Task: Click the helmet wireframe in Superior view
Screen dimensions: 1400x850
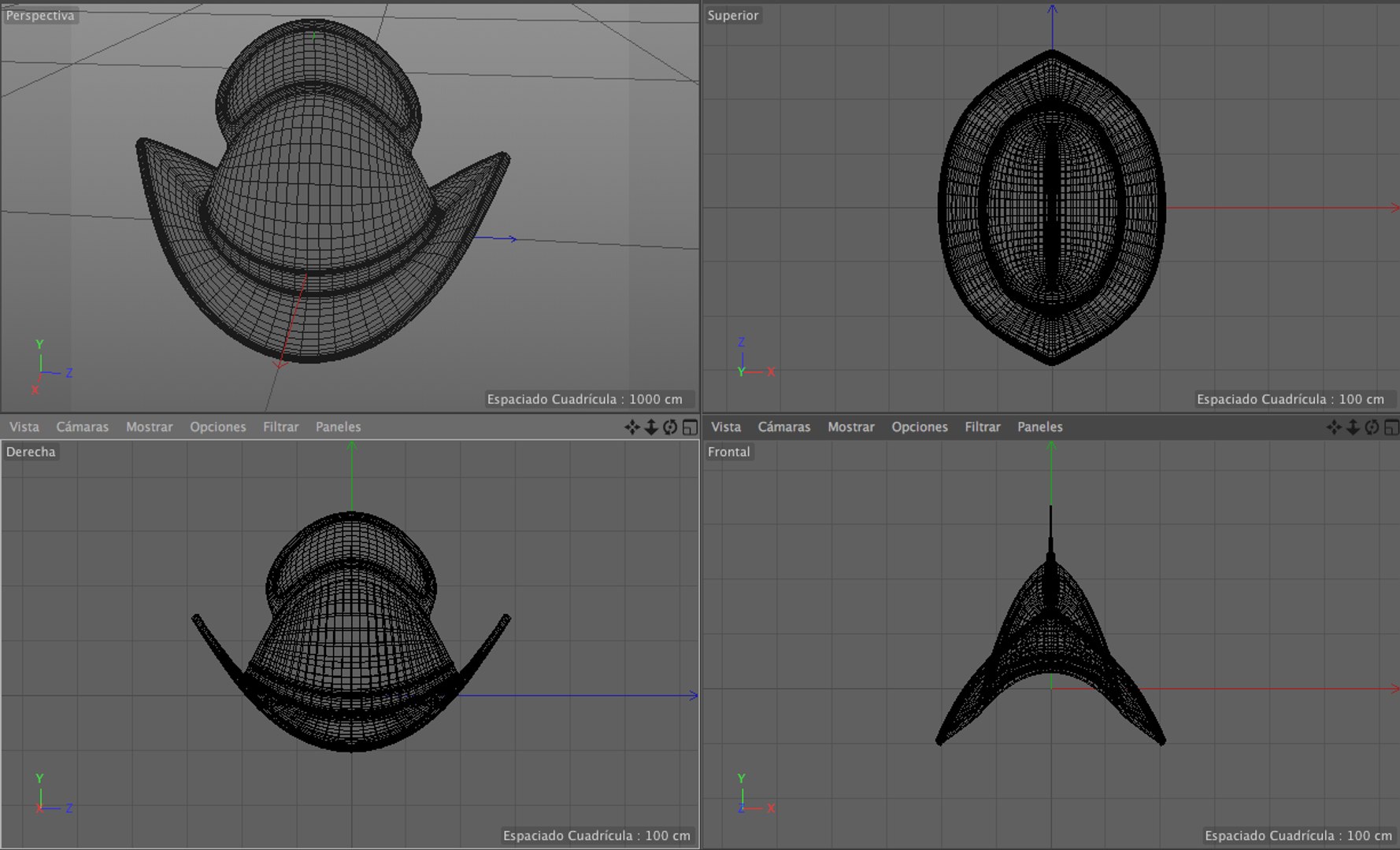Action: (1052, 208)
